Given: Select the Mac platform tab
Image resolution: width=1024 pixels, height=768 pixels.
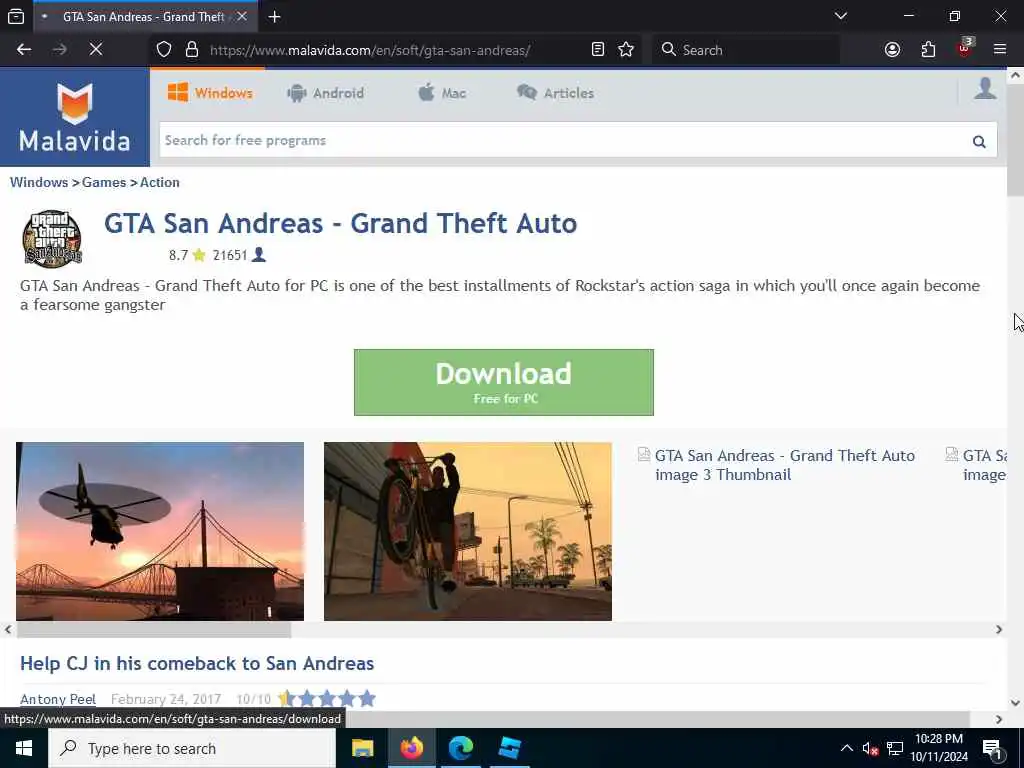Looking at the screenshot, I should click(442, 93).
